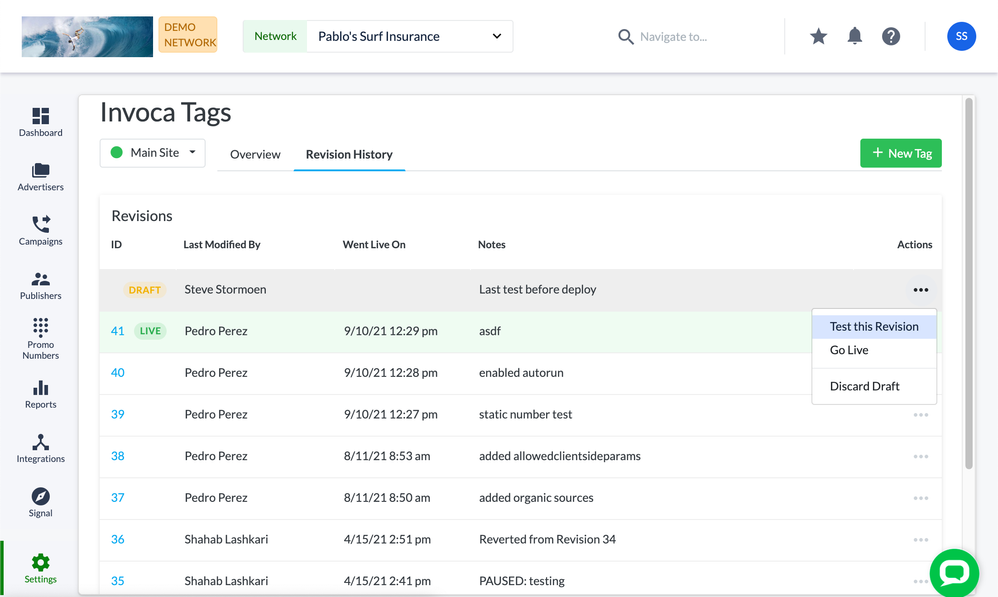The width and height of the screenshot is (998, 597).
Task: Click the favorites star icon
Action: click(819, 36)
